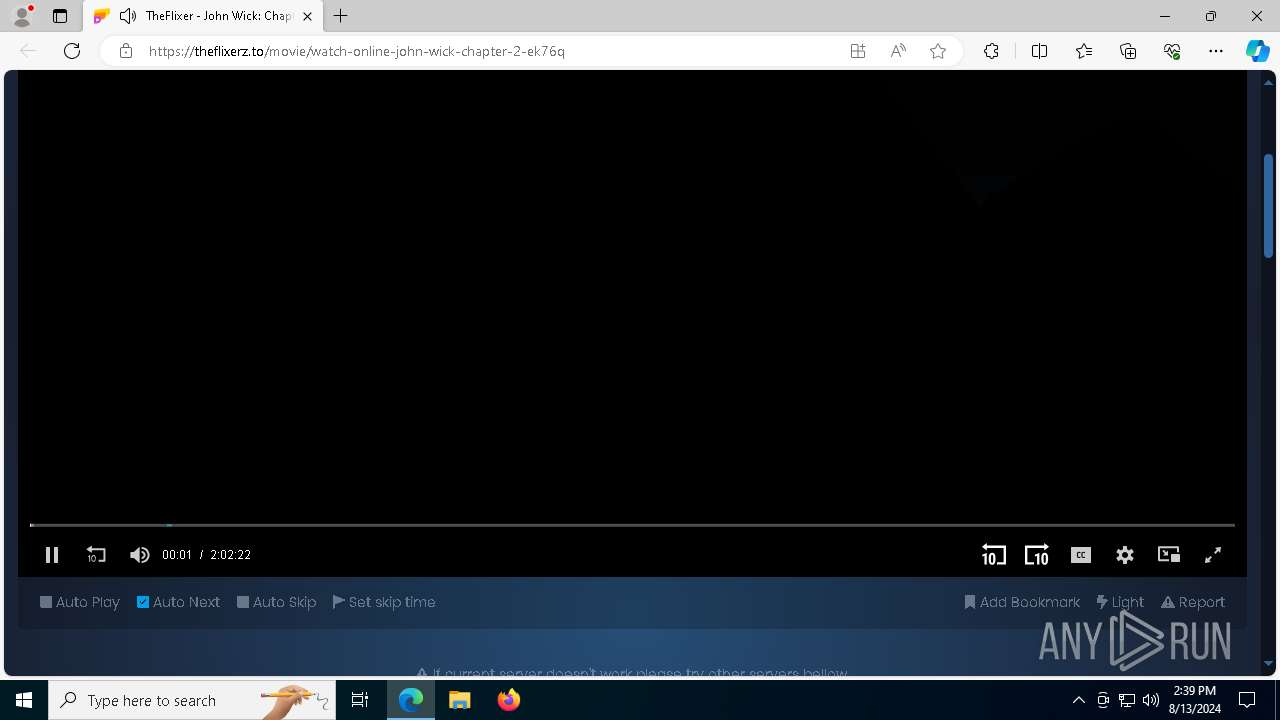Screen dimensions: 1280x720
Task: Toggle Split screen view
Action: pos(1039,51)
